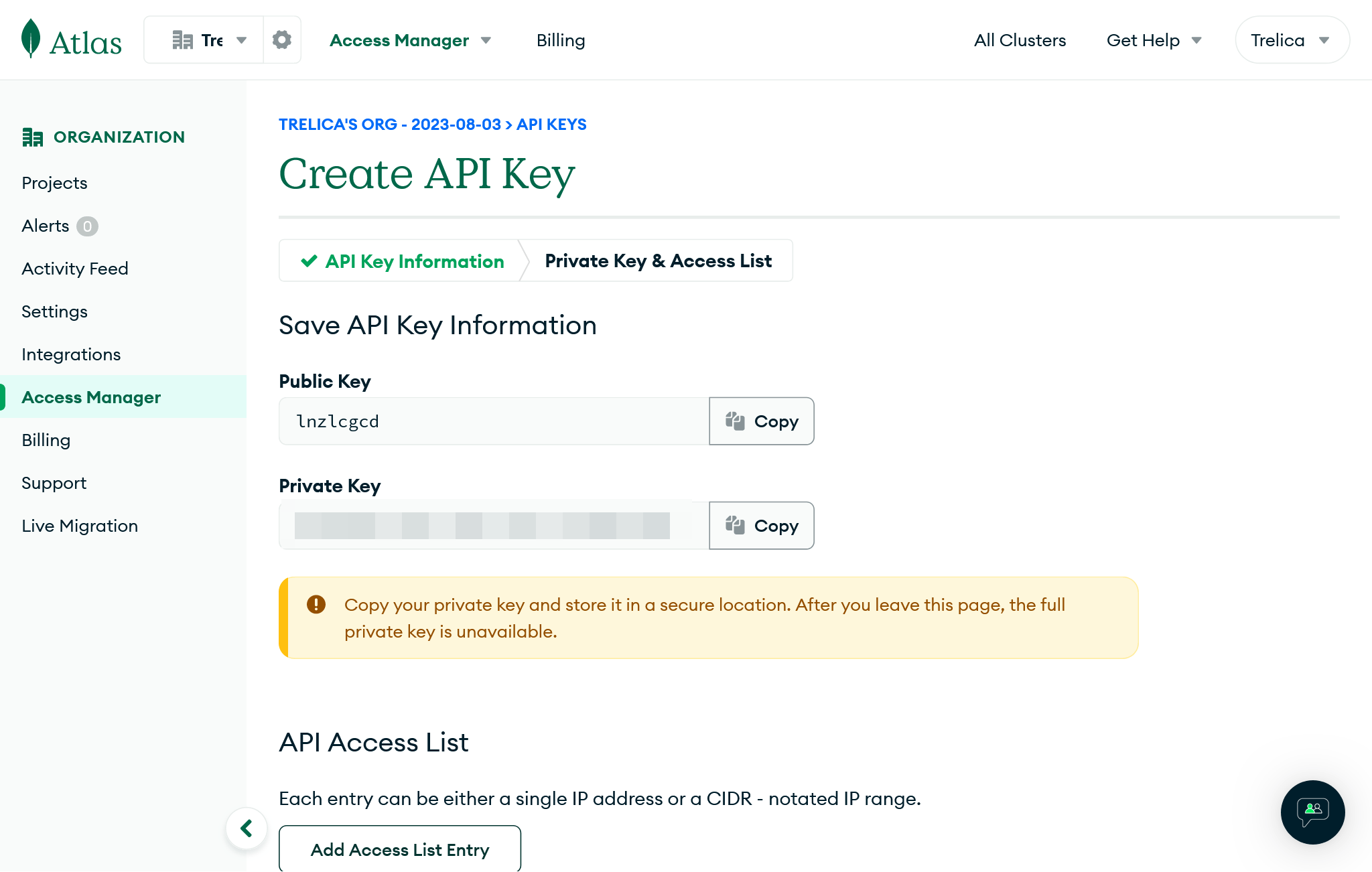
Task: Collapse sidebar with the left chevron
Action: pos(247,828)
